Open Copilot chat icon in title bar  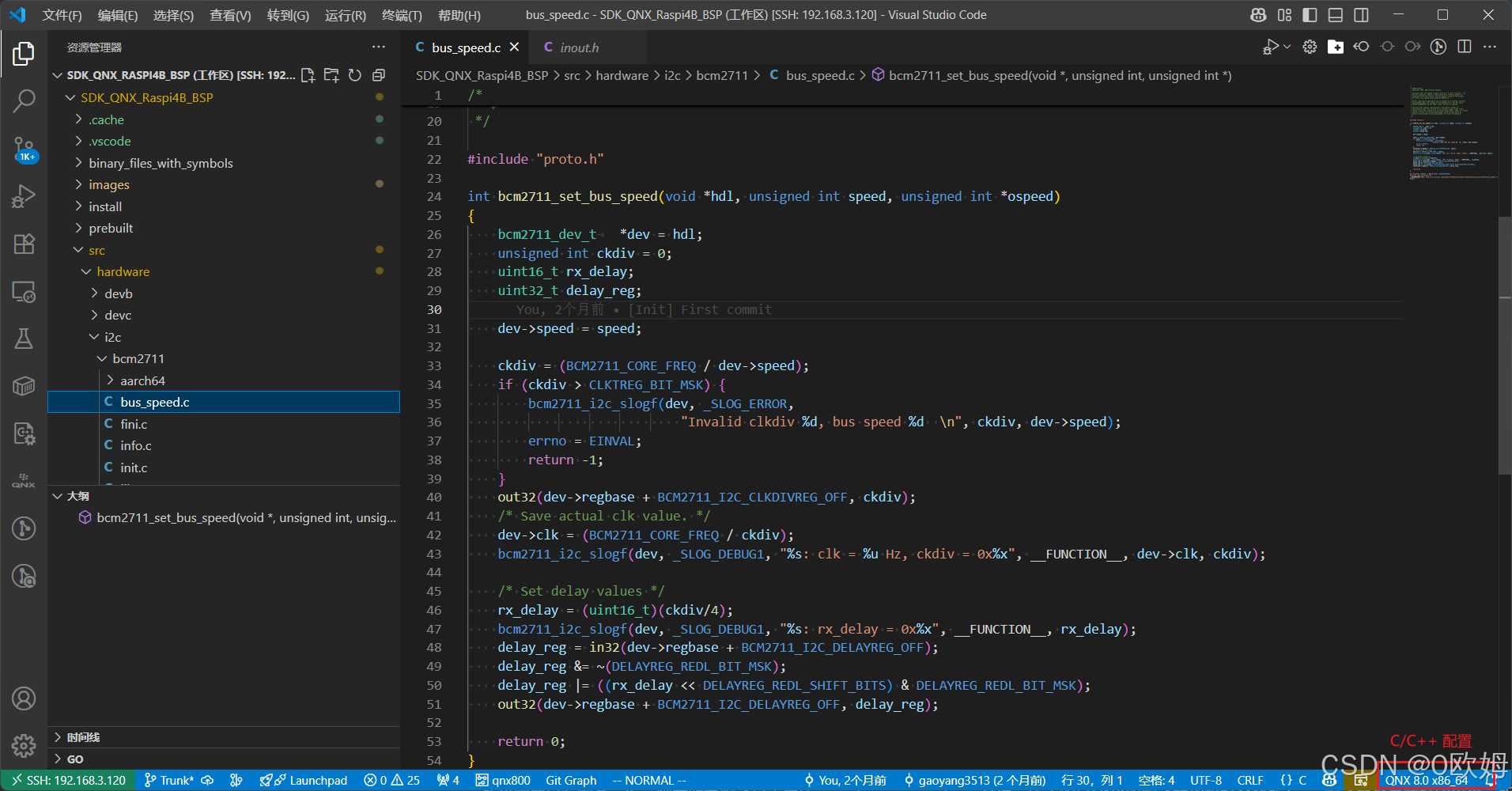[1258, 15]
